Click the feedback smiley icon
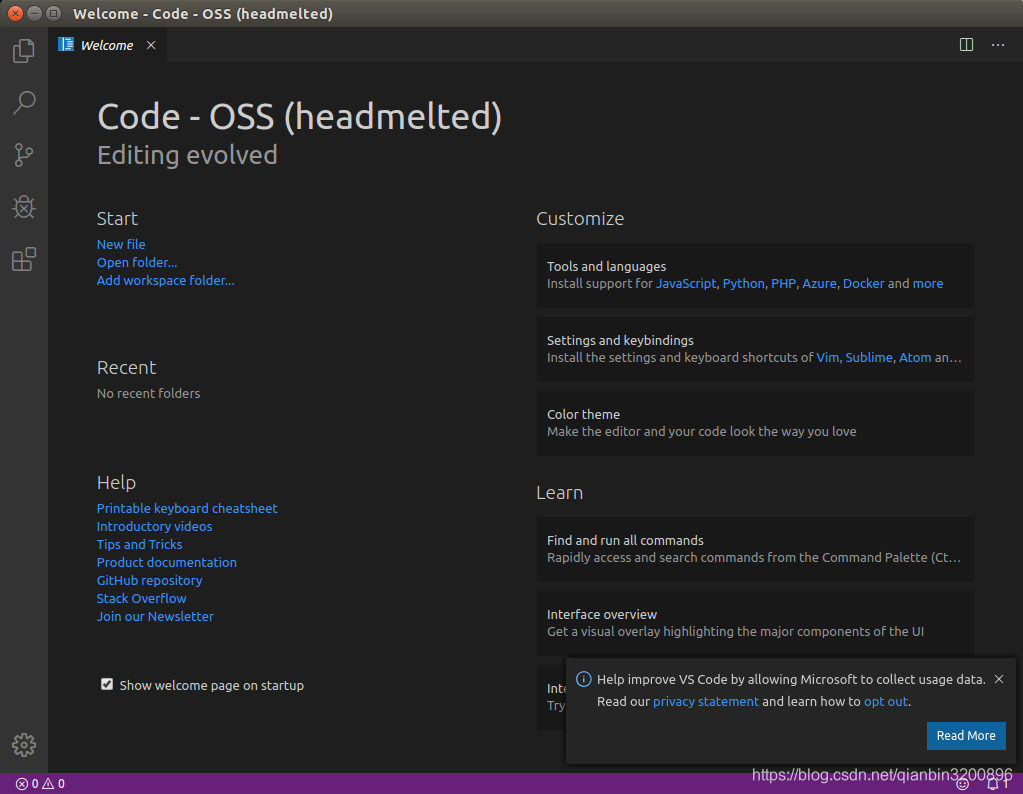The width and height of the screenshot is (1023, 794). [962, 784]
